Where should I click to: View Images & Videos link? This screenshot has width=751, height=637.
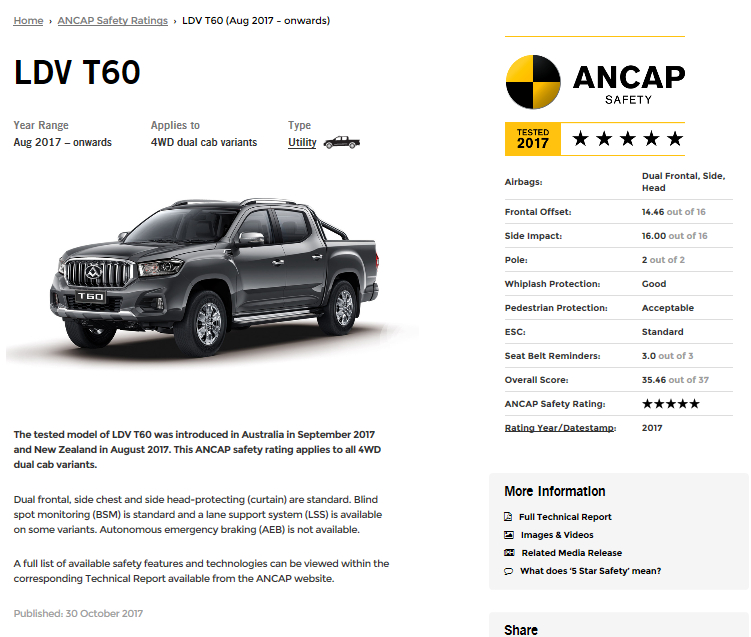[x=557, y=535]
